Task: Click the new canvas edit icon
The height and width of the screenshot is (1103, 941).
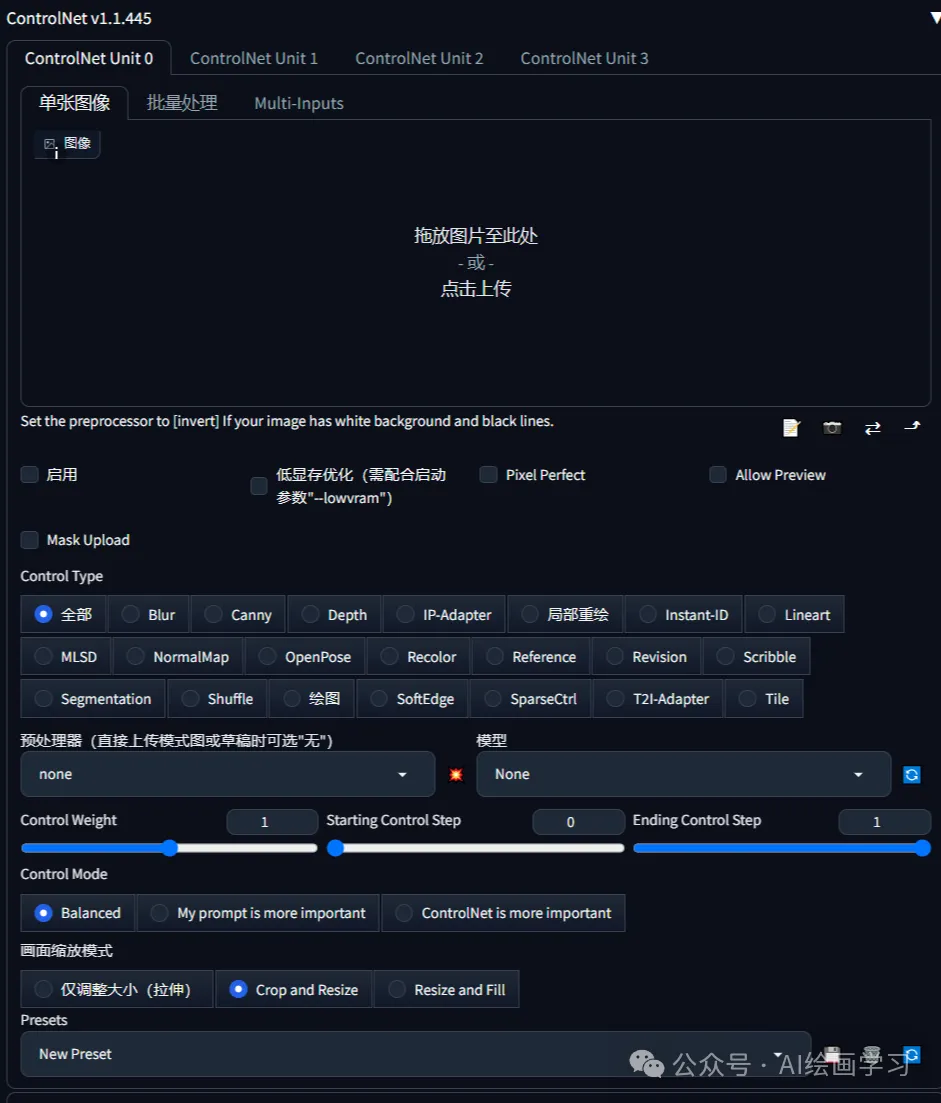Action: click(x=791, y=427)
